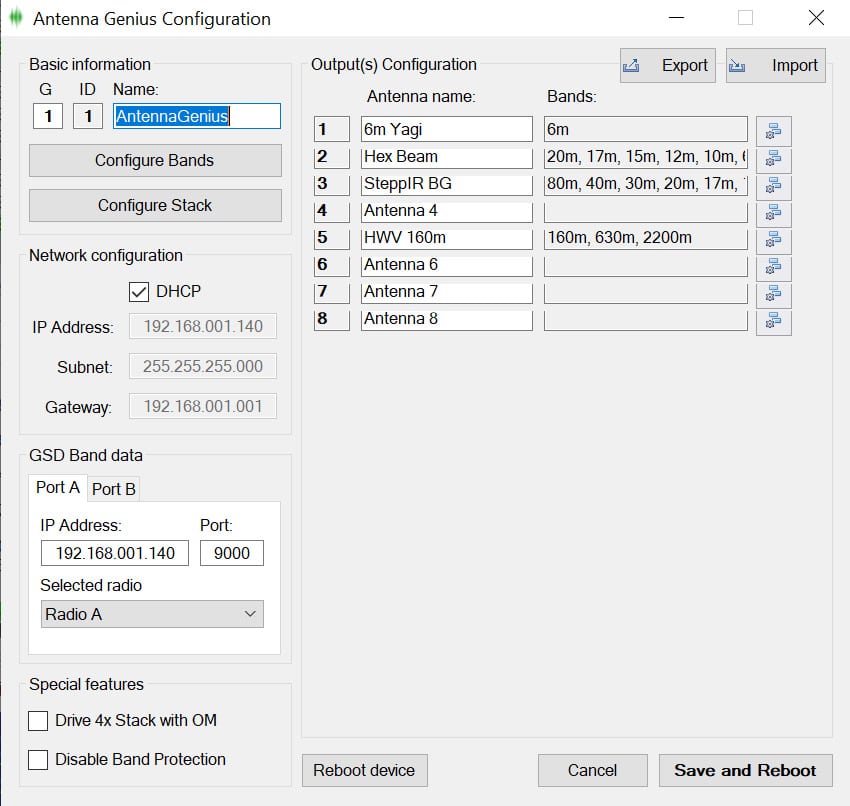Click band assignment icon for 6m Yagi
Screen dimensions: 850x806
pos(773,130)
